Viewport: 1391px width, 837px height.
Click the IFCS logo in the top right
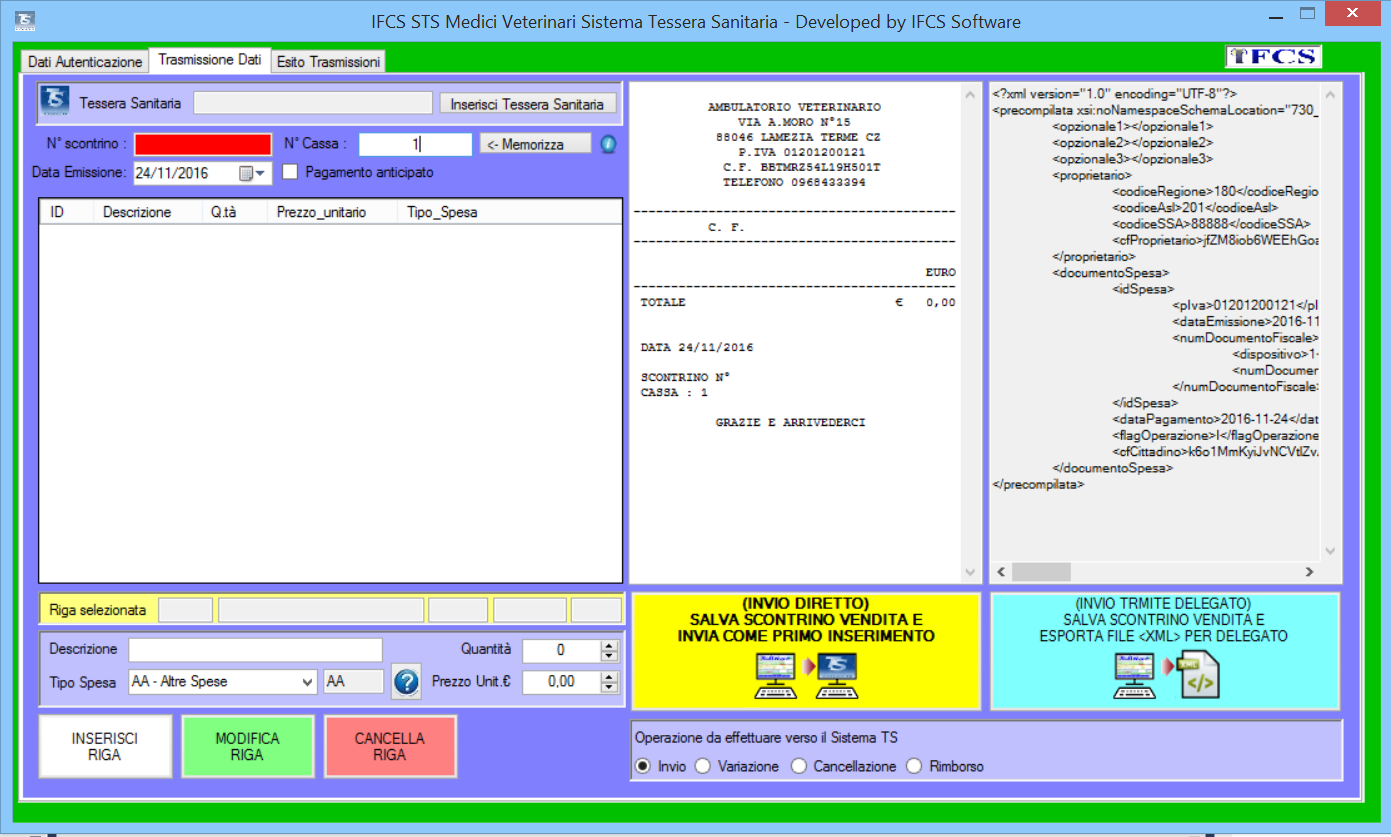tap(1273, 57)
